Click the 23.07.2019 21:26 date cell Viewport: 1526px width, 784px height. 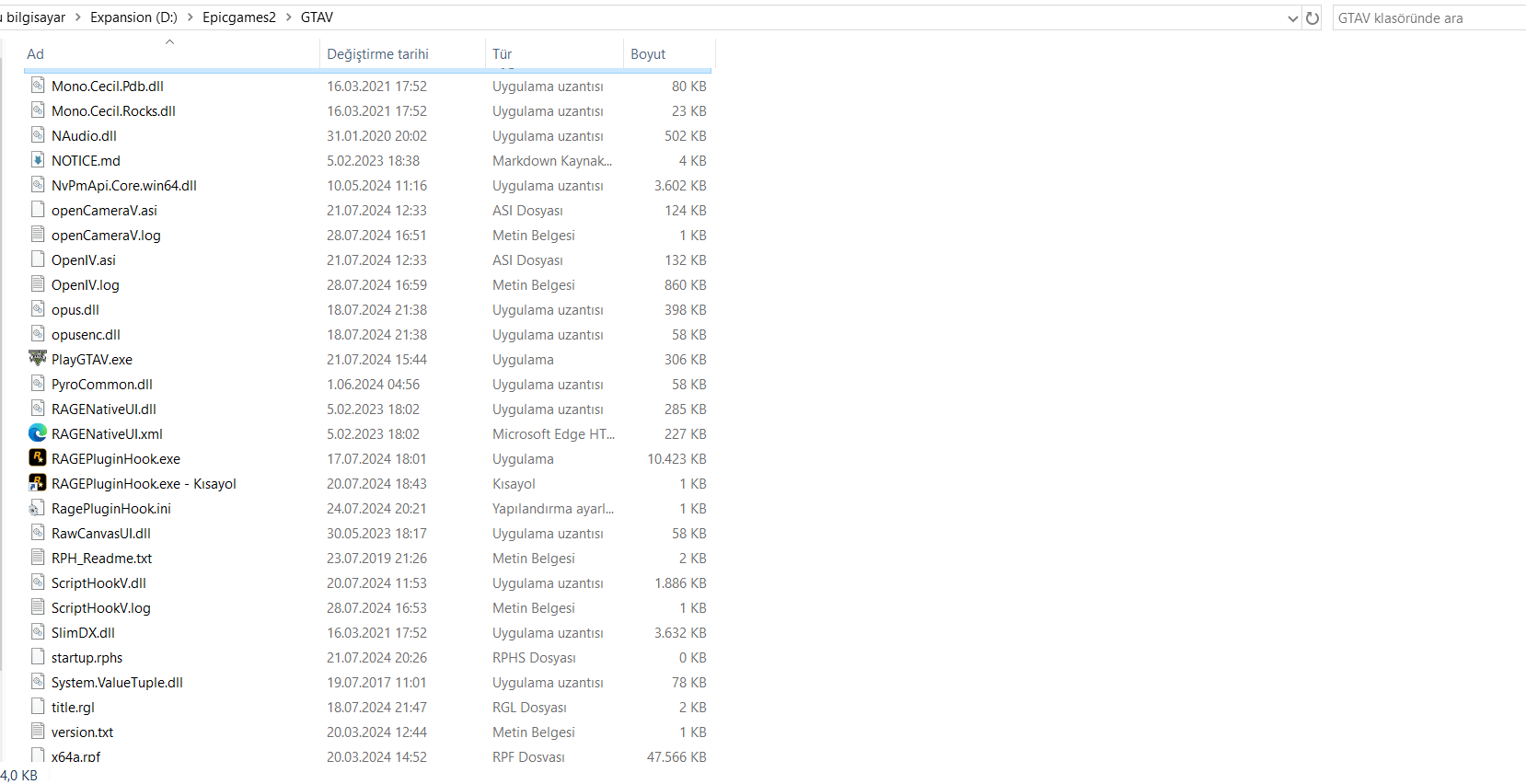pyautogui.click(x=376, y=558)
